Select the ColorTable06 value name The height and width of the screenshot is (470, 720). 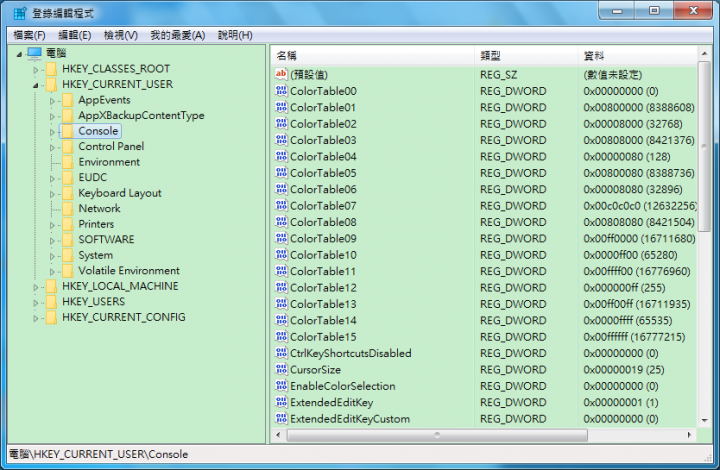[x=323, y=189]
